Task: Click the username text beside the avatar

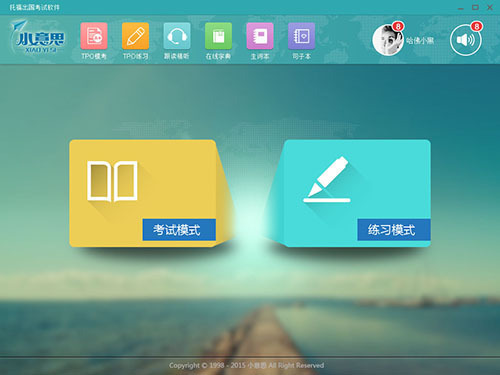Action: [420, 41]
